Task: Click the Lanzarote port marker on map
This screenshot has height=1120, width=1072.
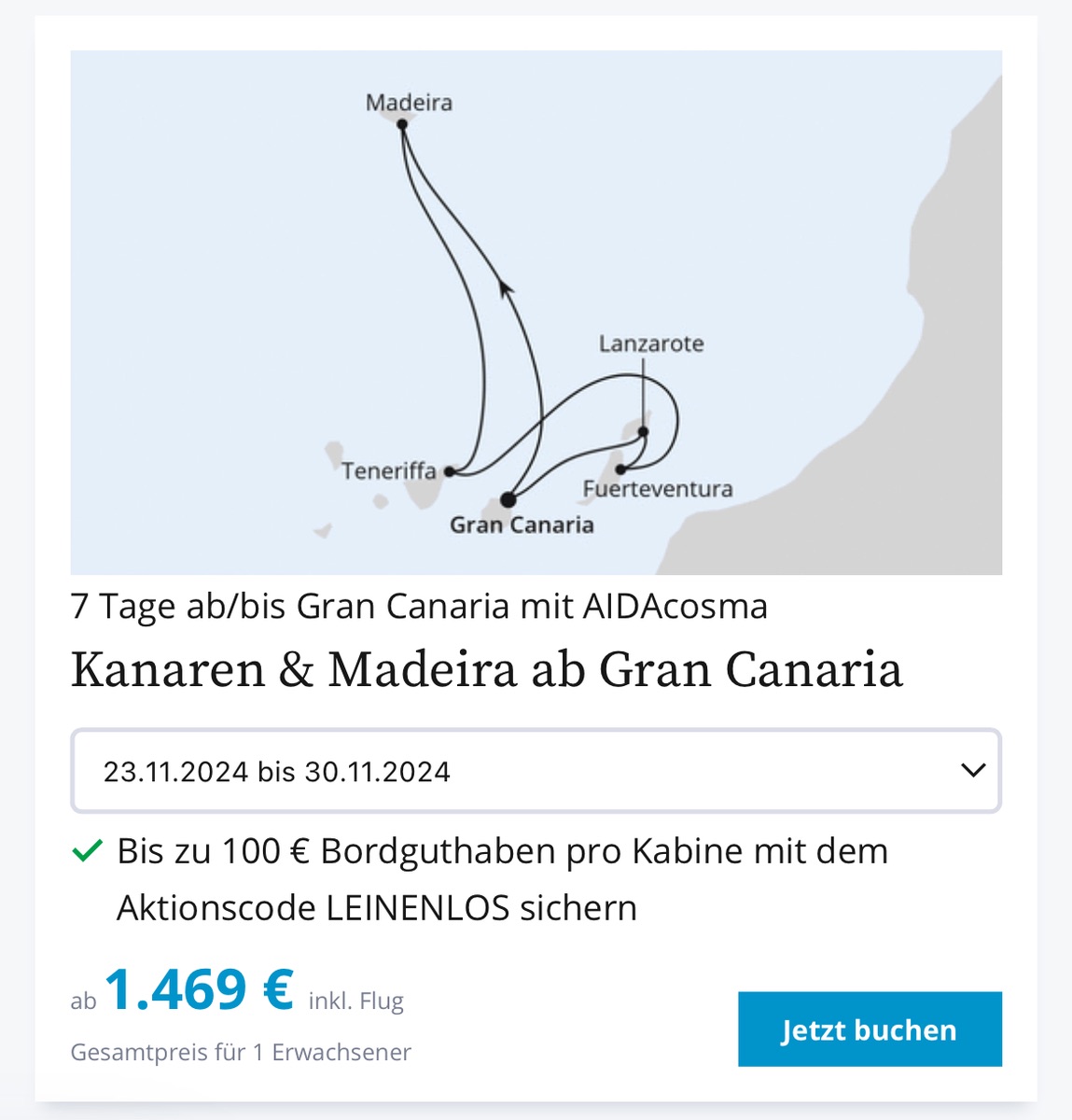Action: 643,431
